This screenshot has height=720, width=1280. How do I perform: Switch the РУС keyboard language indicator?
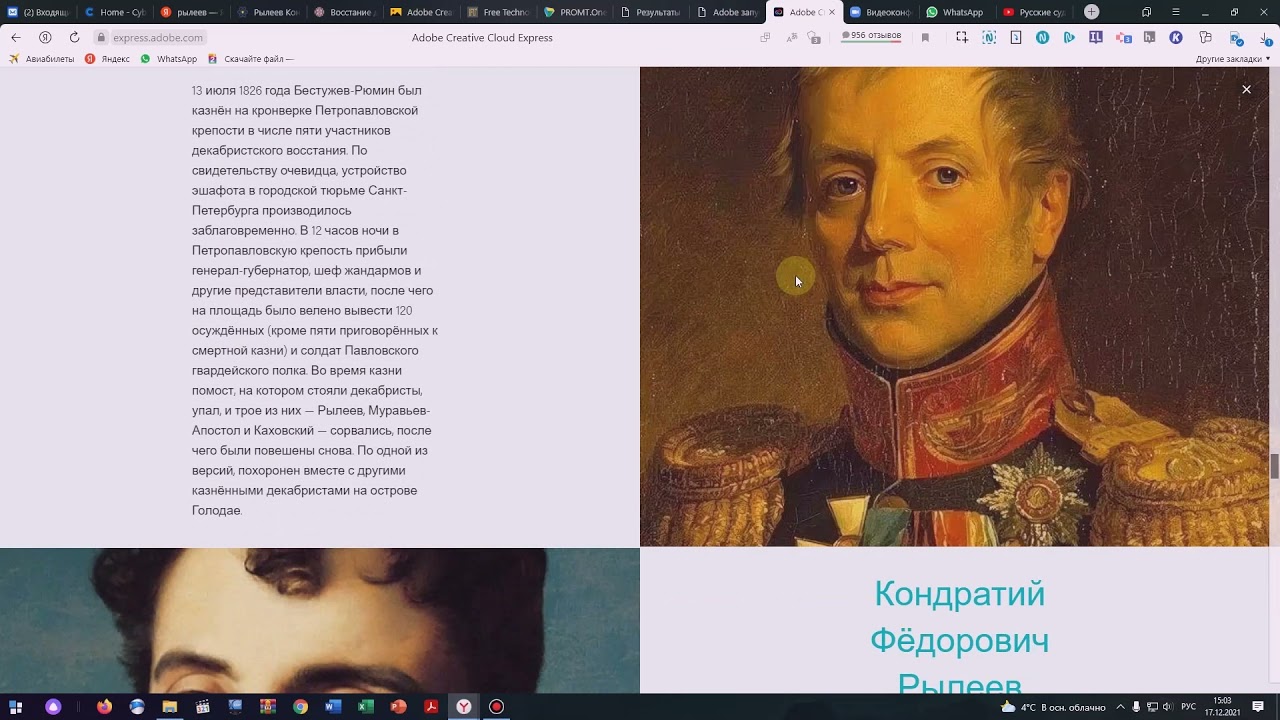click(1188, 707)
